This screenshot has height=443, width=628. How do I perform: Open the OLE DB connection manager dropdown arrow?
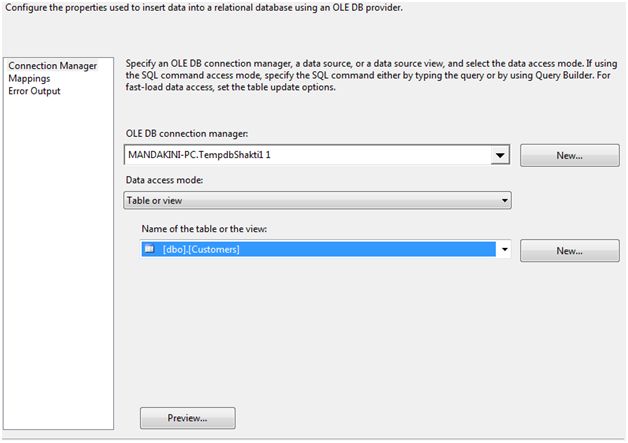[x=501, y=156]
